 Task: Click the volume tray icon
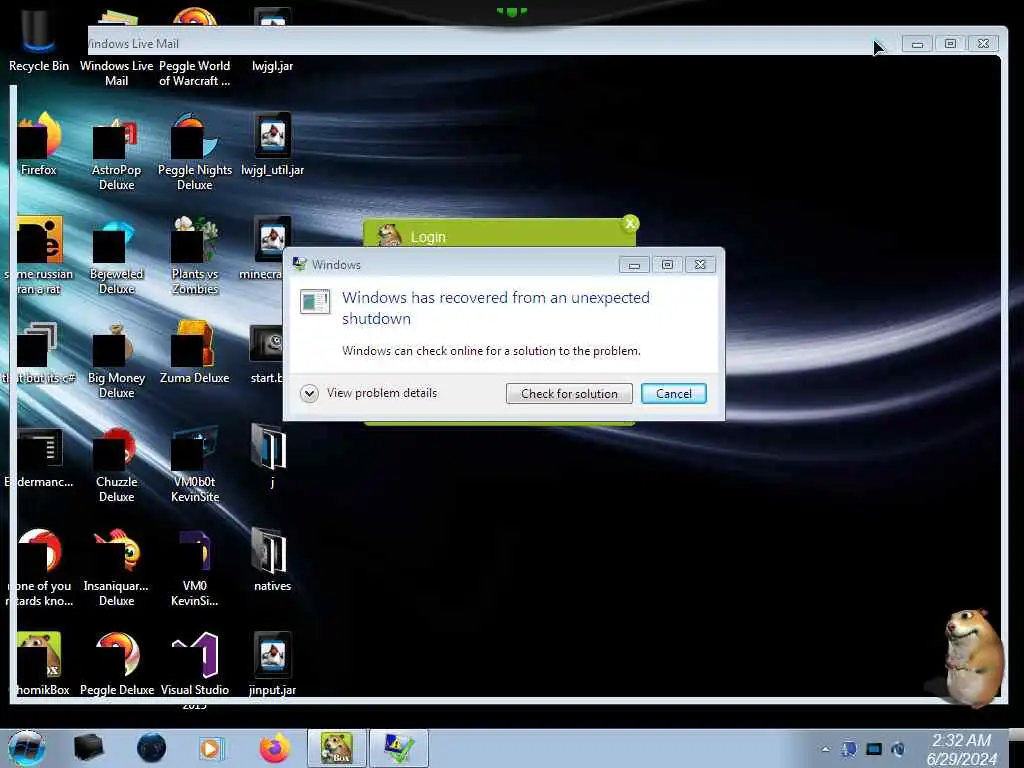point(899,750)
